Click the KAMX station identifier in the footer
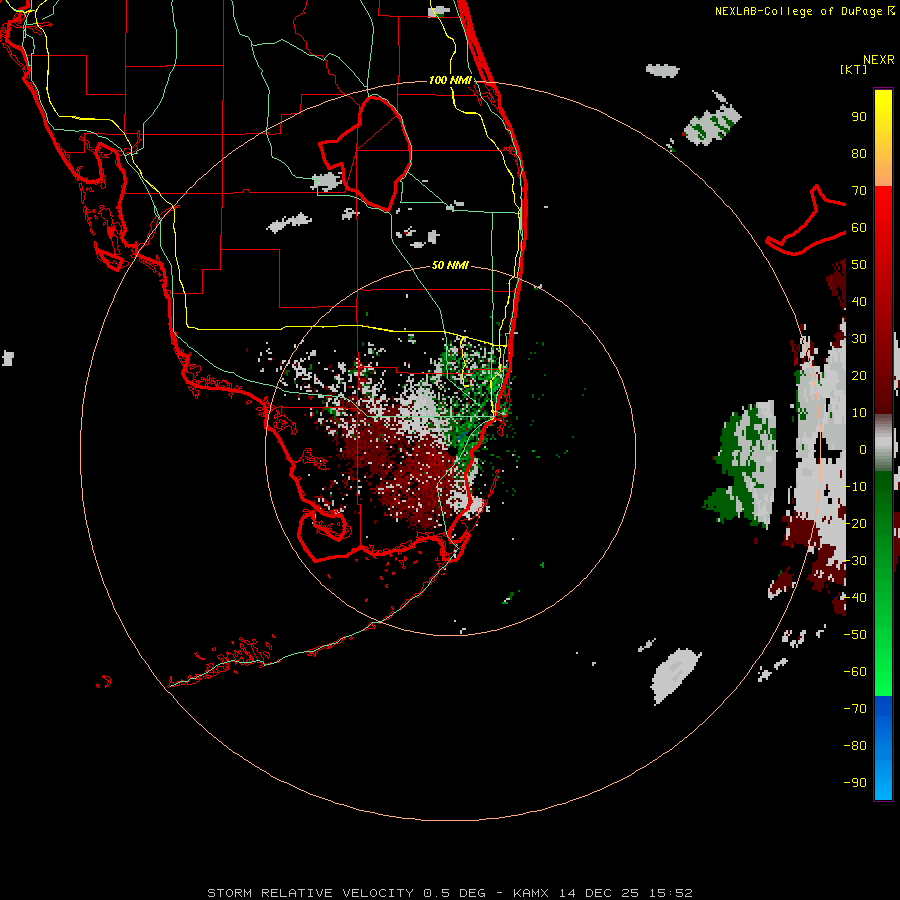 (x=531, y=893)
